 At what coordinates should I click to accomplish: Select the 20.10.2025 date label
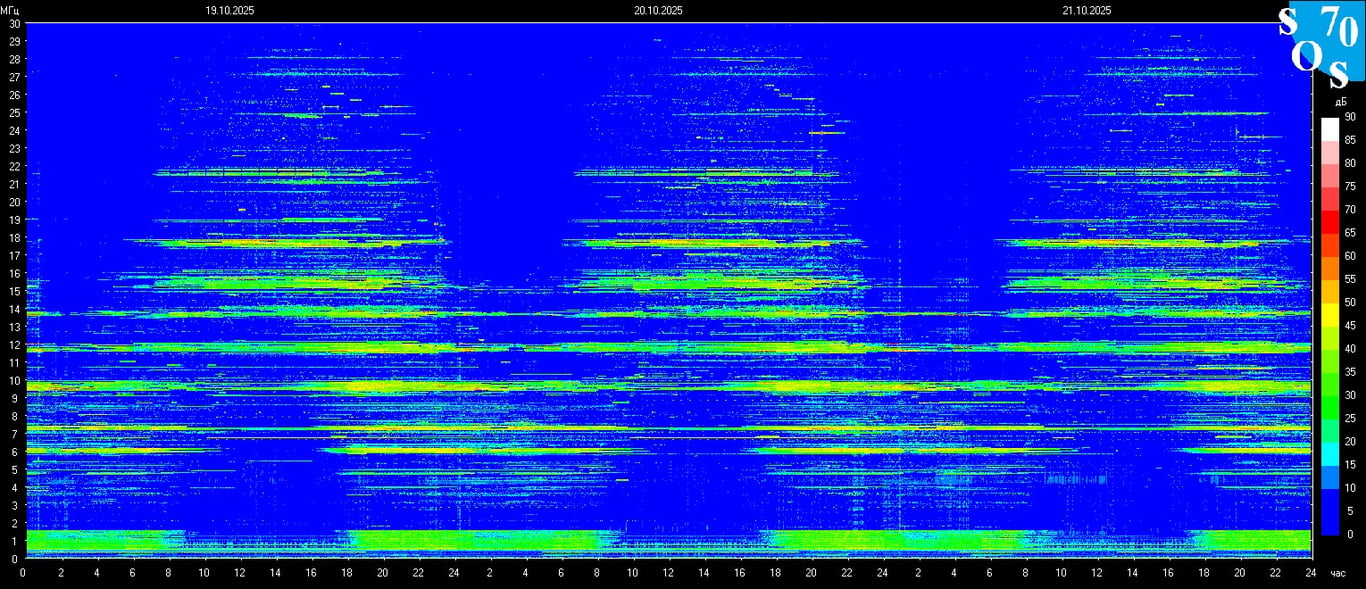pyautogui.click(x=658, y=11)
